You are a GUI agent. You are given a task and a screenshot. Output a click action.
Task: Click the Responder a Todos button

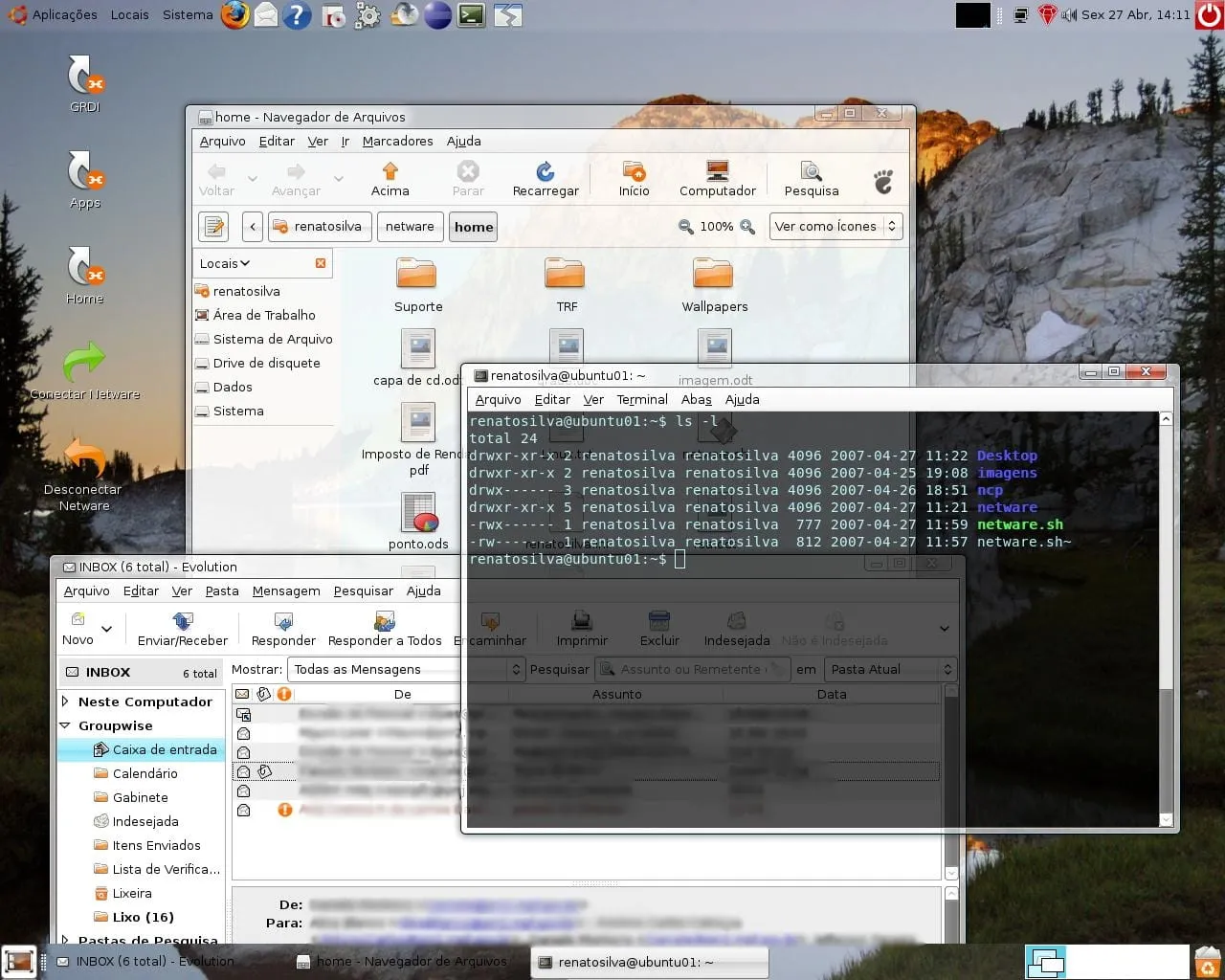coord(385,629)
